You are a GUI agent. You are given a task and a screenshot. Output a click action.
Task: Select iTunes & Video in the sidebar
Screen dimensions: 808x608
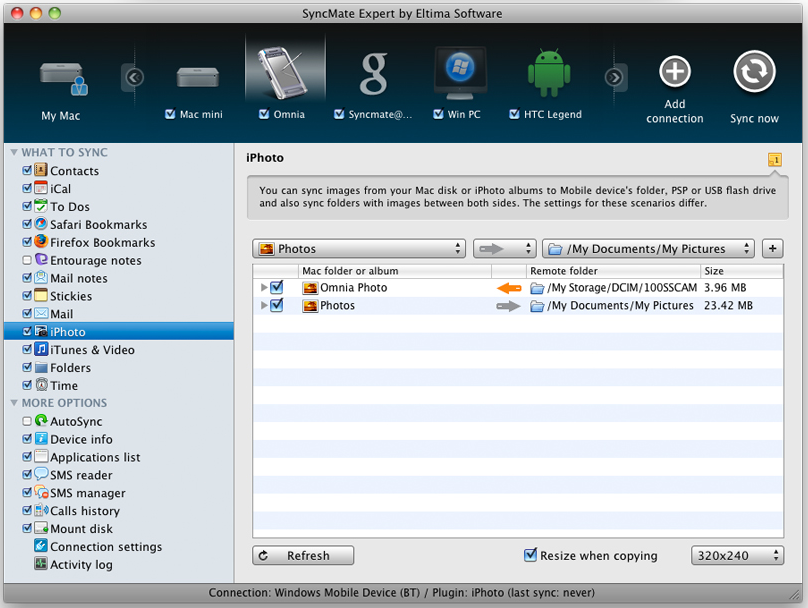[x=92, y=350]
